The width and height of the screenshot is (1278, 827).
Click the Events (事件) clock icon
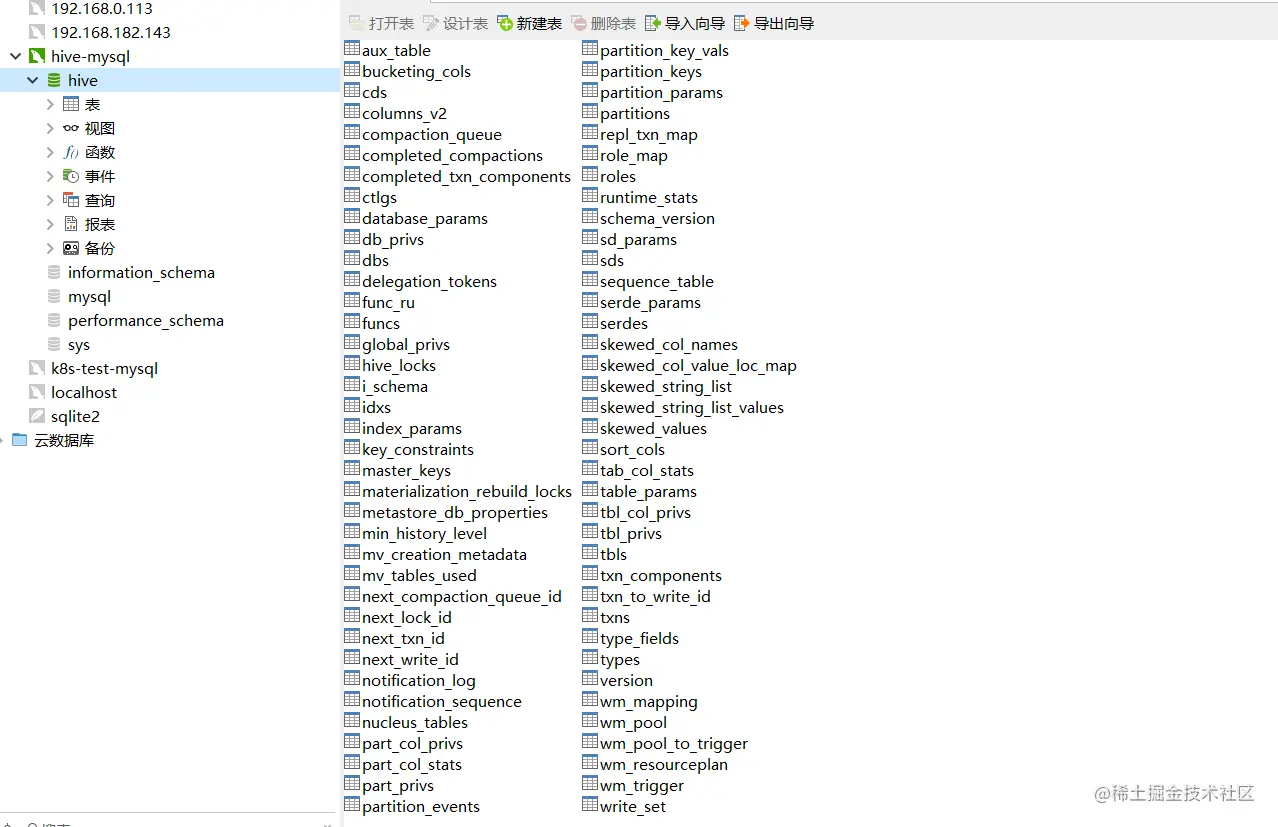(71, 176)
